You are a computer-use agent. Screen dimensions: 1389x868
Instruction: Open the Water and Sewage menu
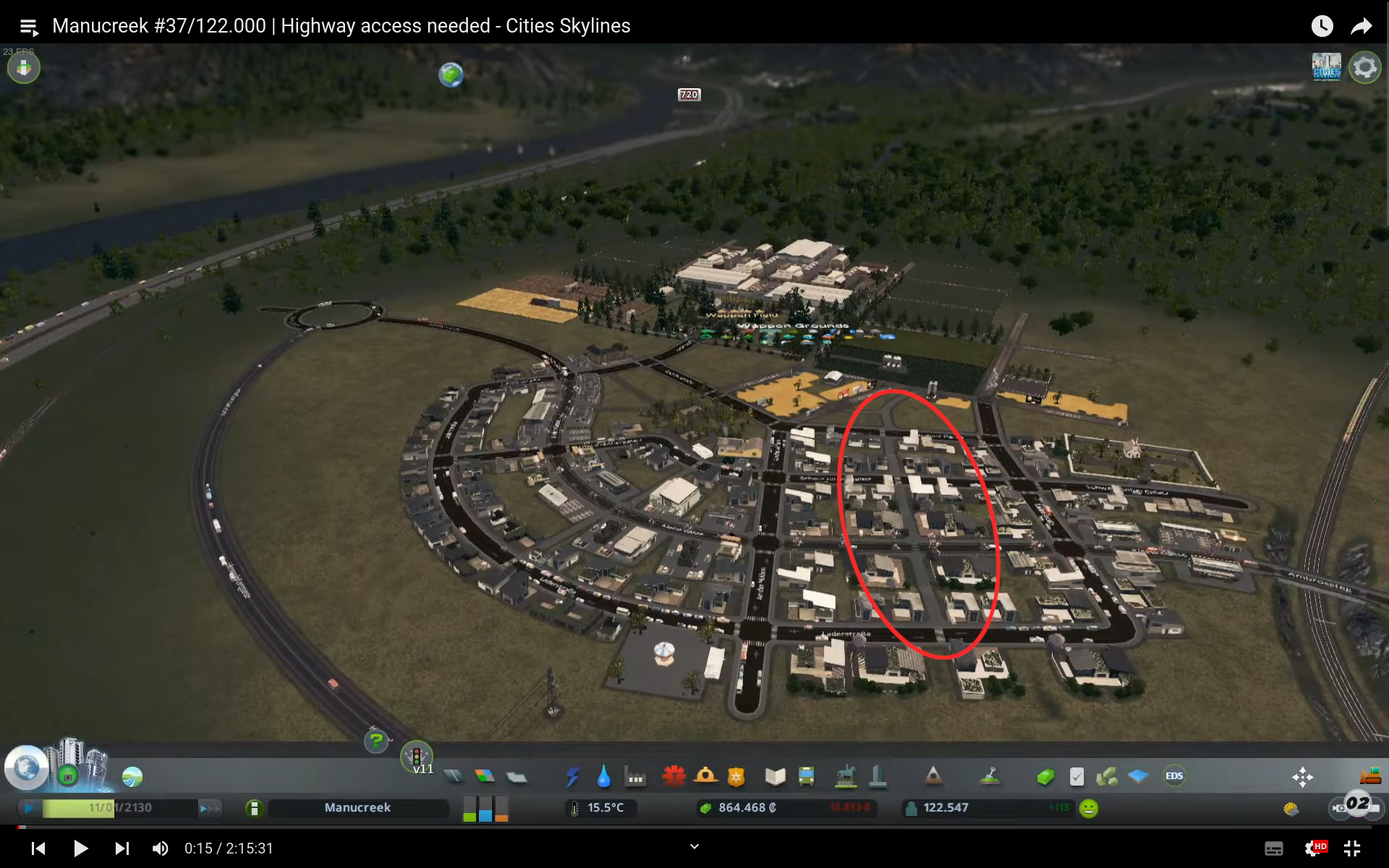(606, 777)
